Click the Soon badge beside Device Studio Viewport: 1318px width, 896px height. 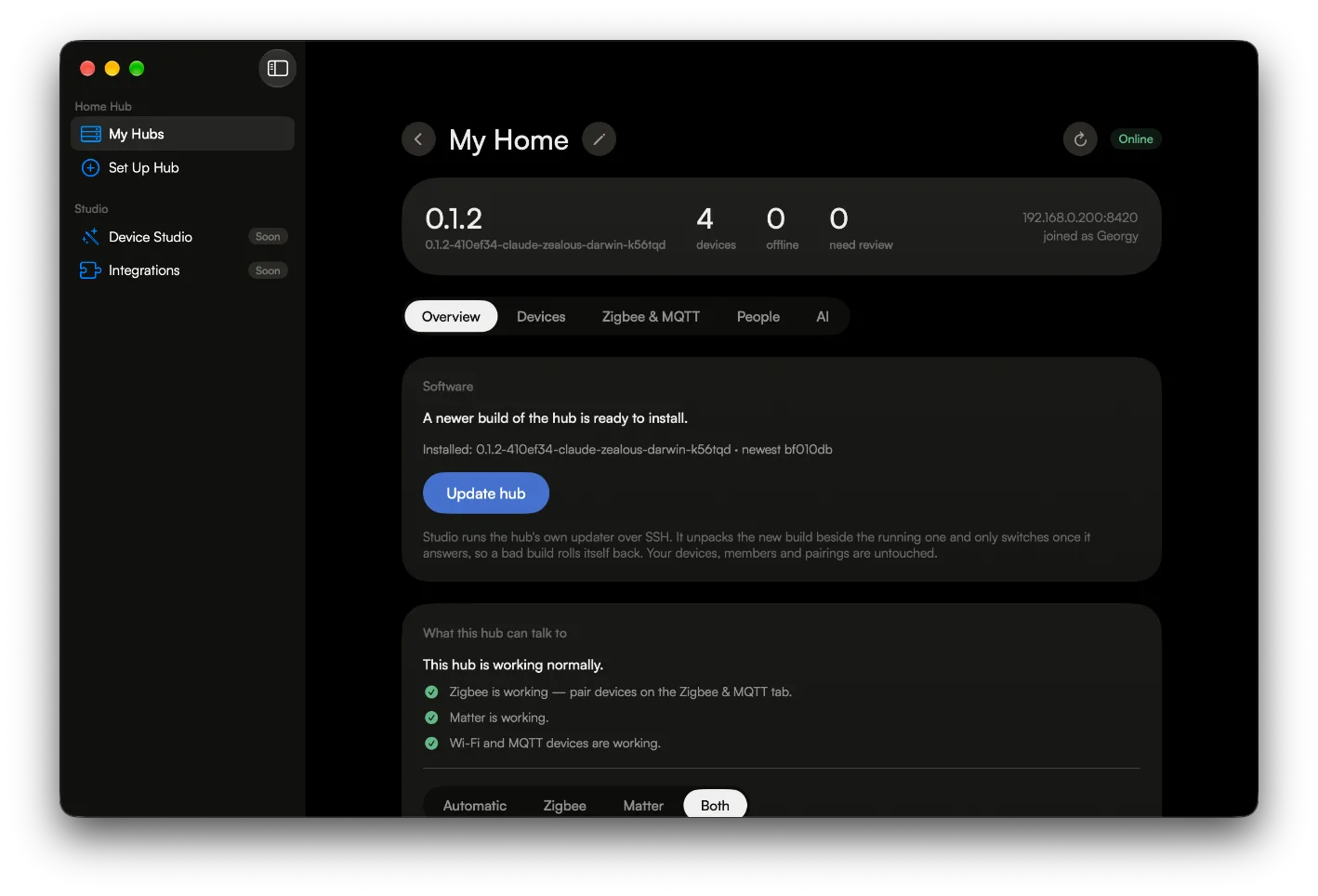point(268,237)
